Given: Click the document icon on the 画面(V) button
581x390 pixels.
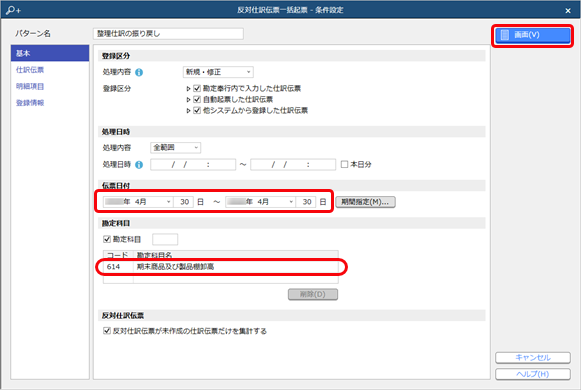Looking at the screenshot, I should 505,35.
